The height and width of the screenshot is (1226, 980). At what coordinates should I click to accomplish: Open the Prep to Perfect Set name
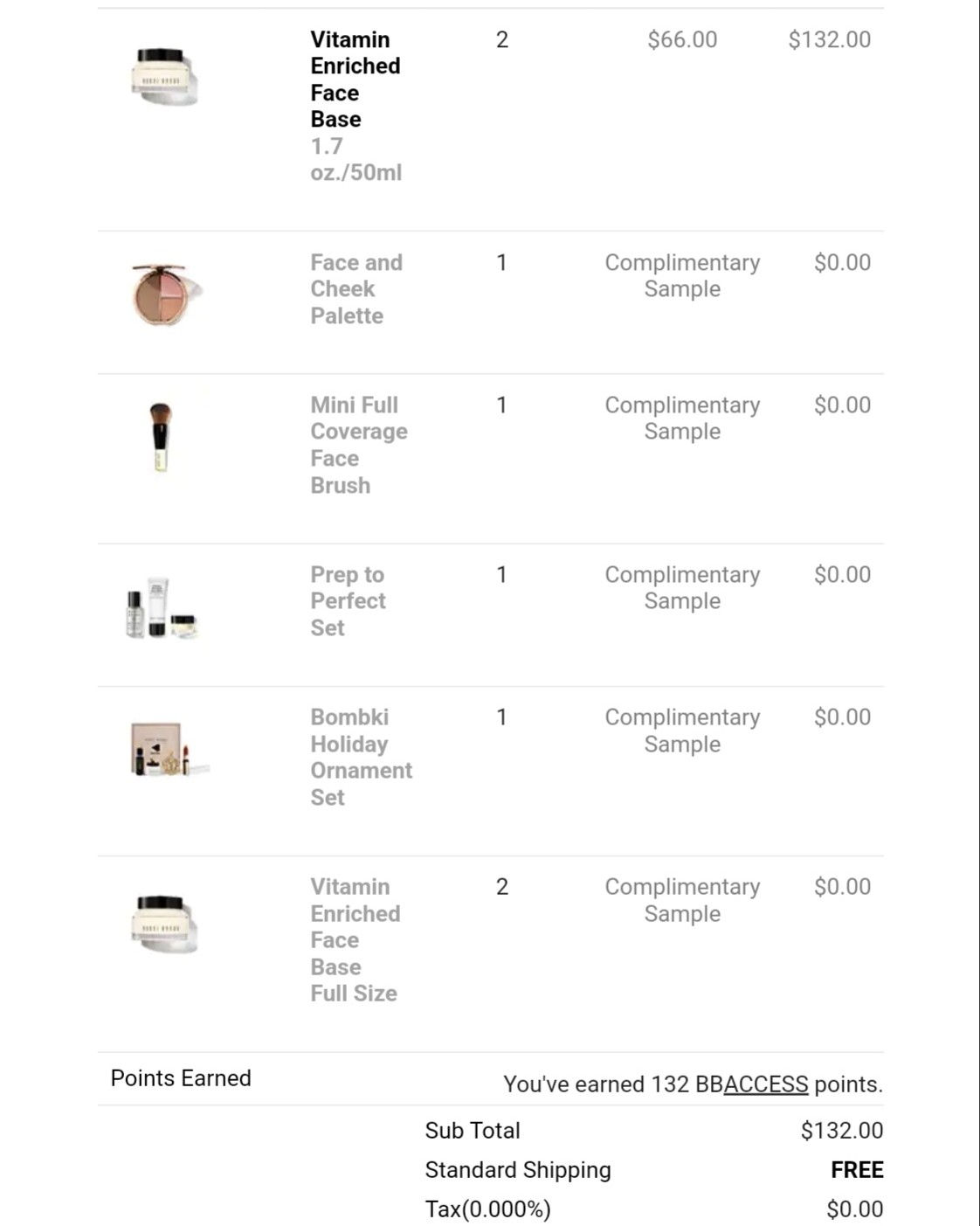[x=348, y=601]
